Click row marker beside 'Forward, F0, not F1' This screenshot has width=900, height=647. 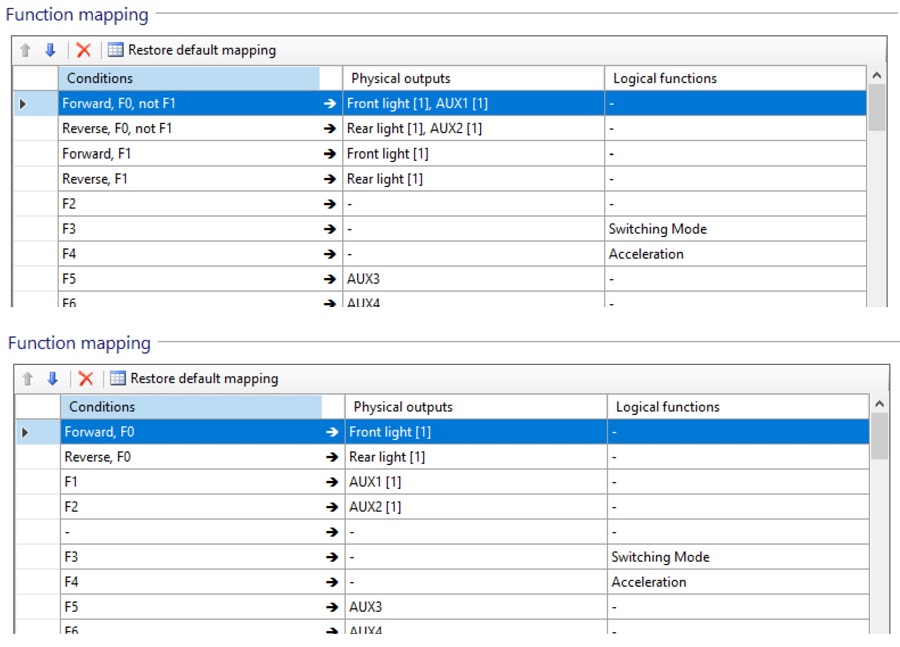24,103
